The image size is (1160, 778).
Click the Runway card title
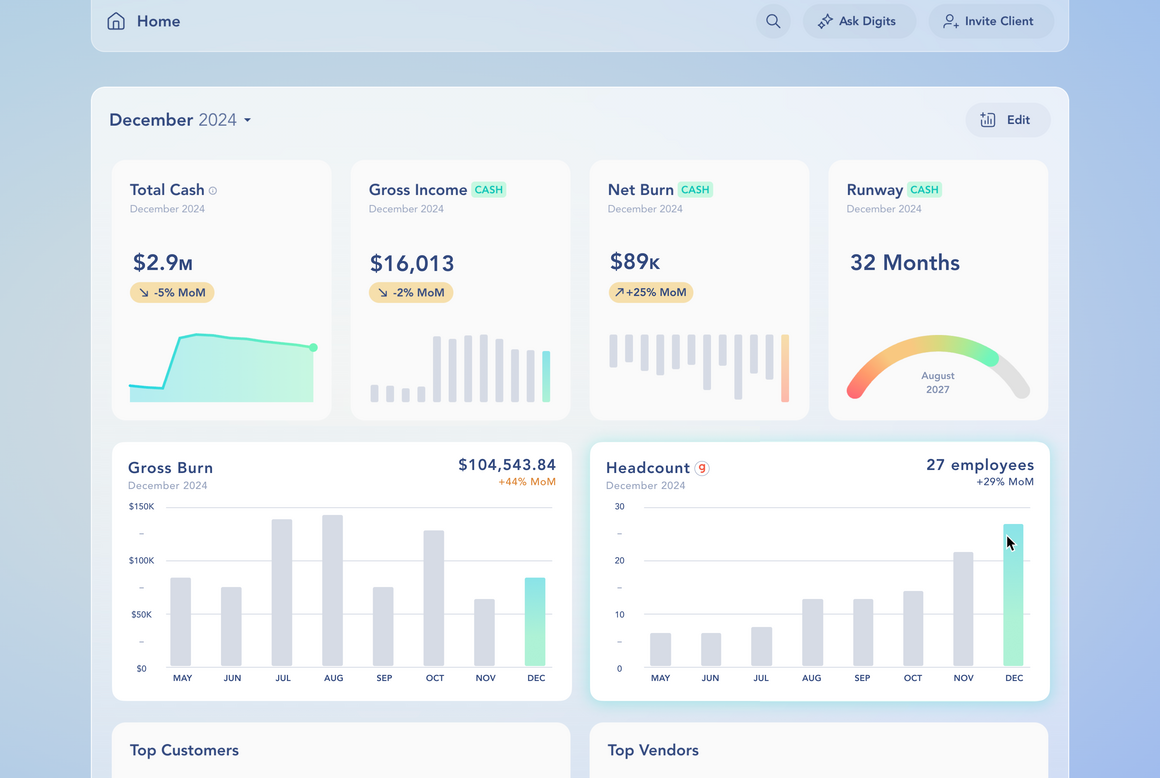874,190
